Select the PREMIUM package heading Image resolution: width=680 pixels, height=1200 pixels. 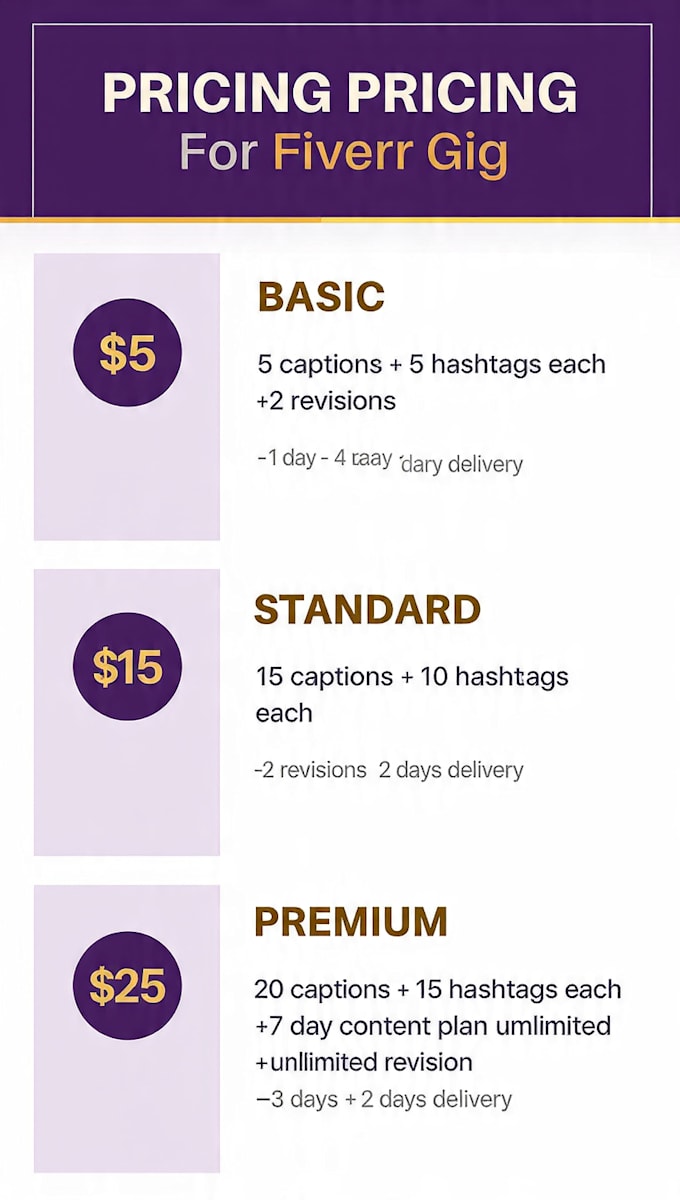coord(351,921)
